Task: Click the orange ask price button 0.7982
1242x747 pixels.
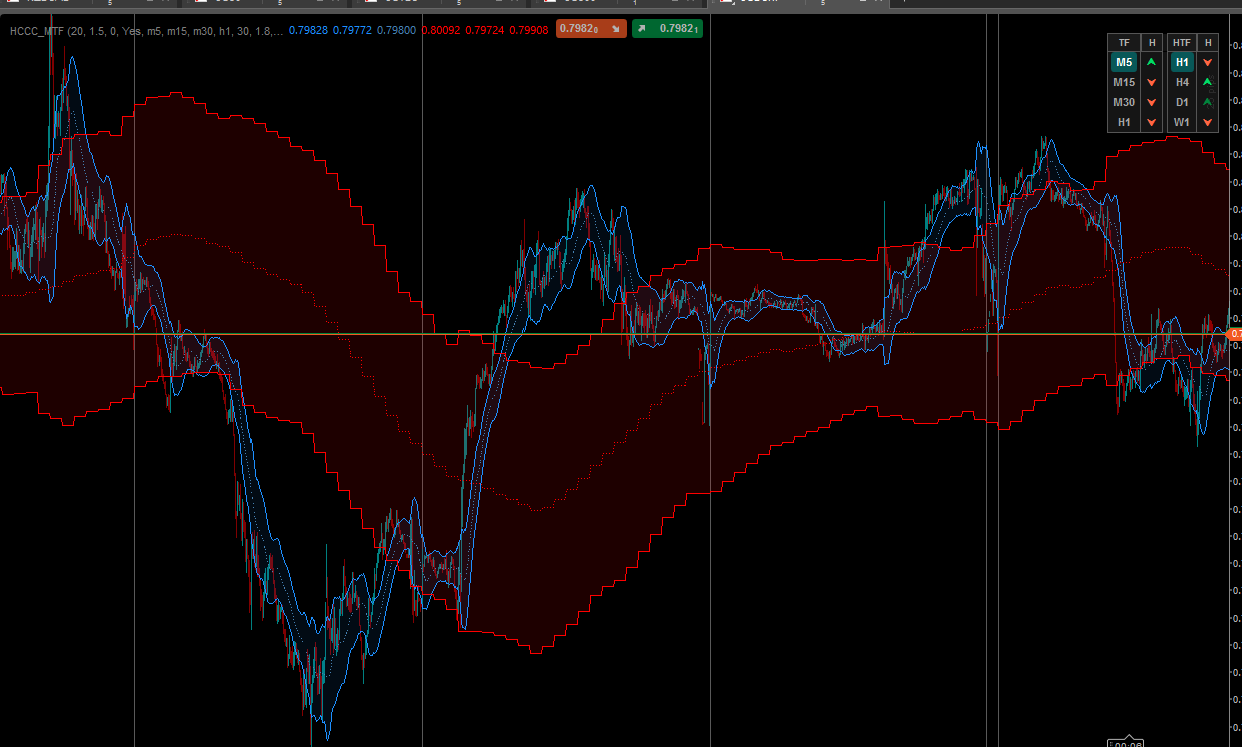Action: coord(592,29)
